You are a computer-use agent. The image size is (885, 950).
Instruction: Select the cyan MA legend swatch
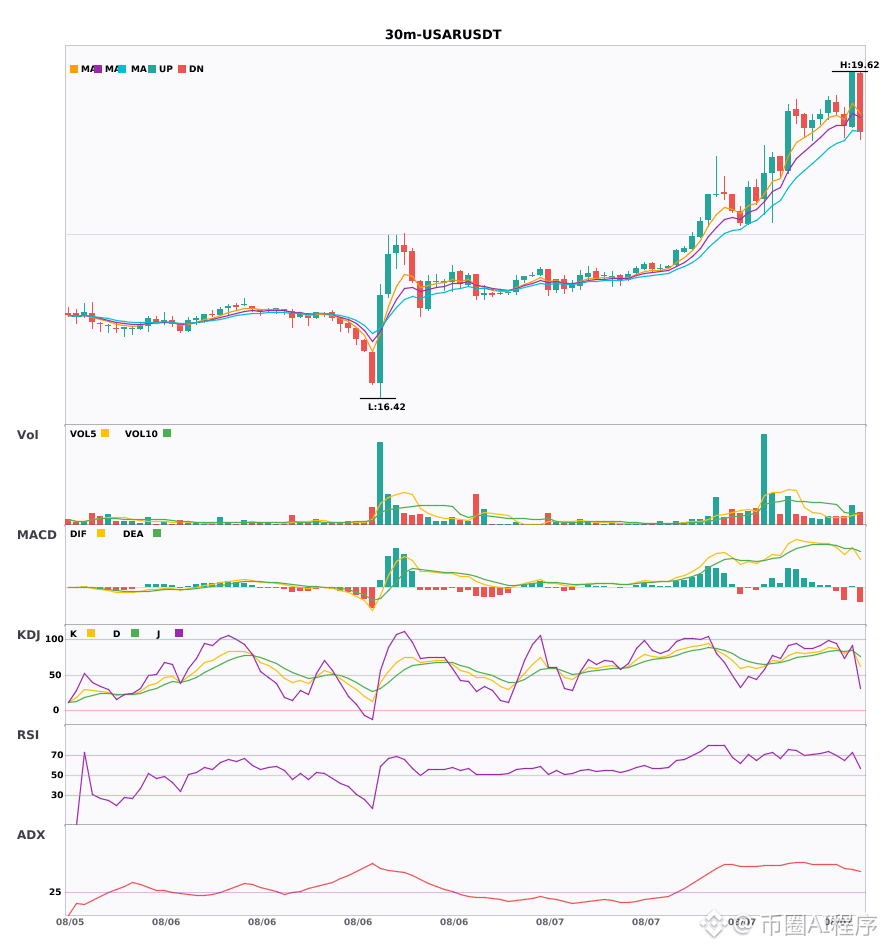(122, 69)
